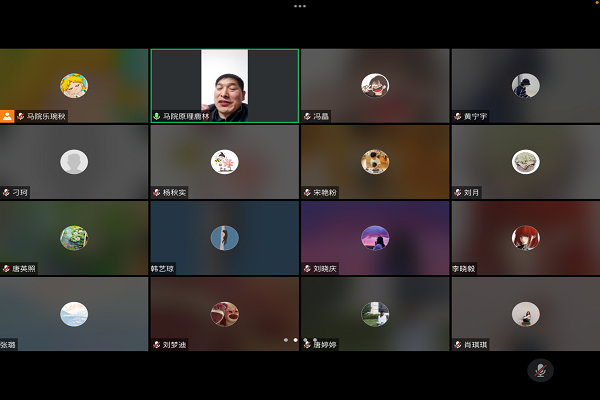600x400 pixels.
Task: Click 黄宁宇's muted microphone icon
Action: pos(457,116)
